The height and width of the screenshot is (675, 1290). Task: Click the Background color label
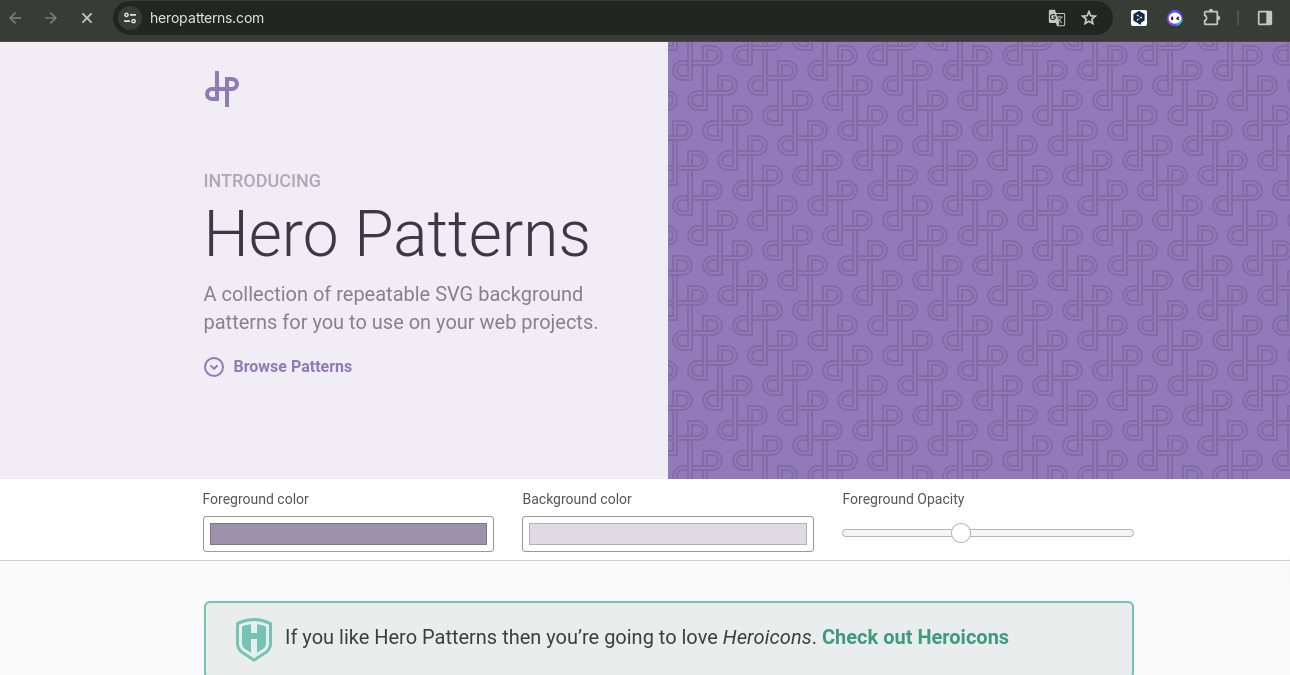tap(577, 499)
